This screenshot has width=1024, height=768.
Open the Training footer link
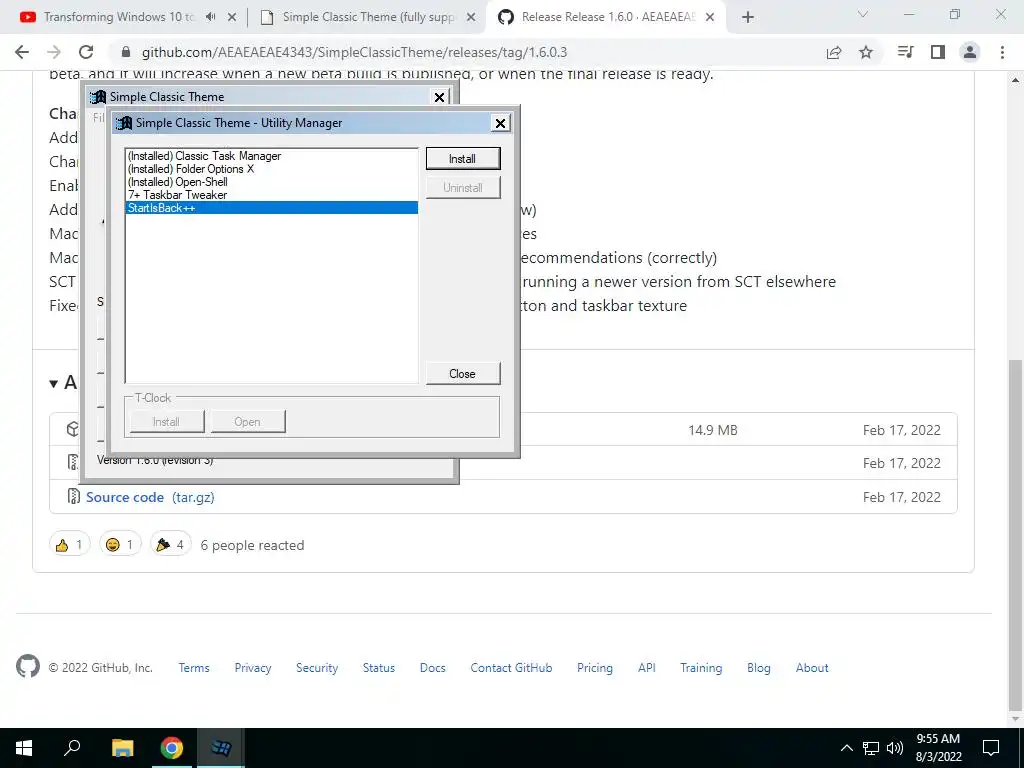coord(701,667)
